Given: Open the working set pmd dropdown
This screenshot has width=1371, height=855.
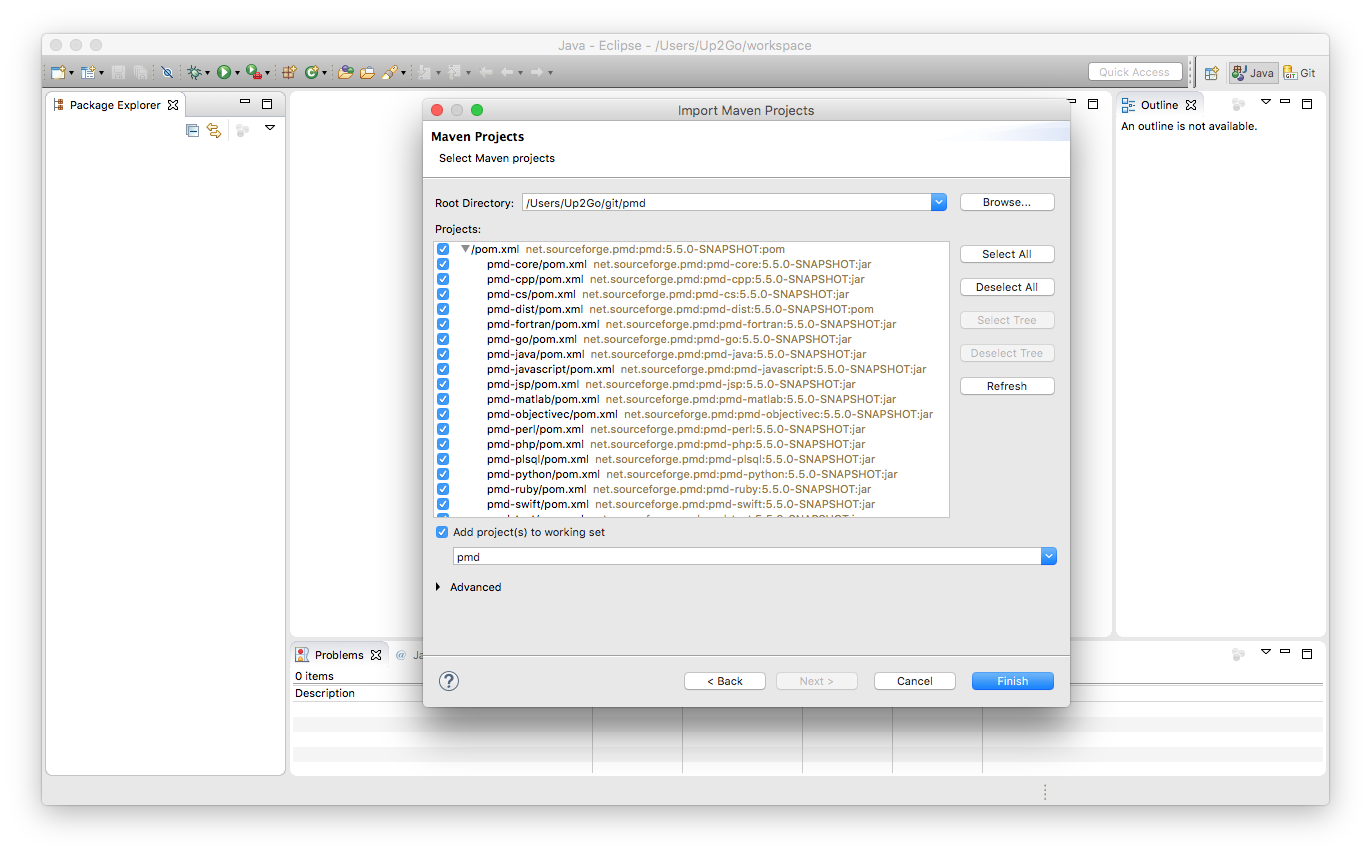Looking at the screenshot, I should [x=1048, y=556].
